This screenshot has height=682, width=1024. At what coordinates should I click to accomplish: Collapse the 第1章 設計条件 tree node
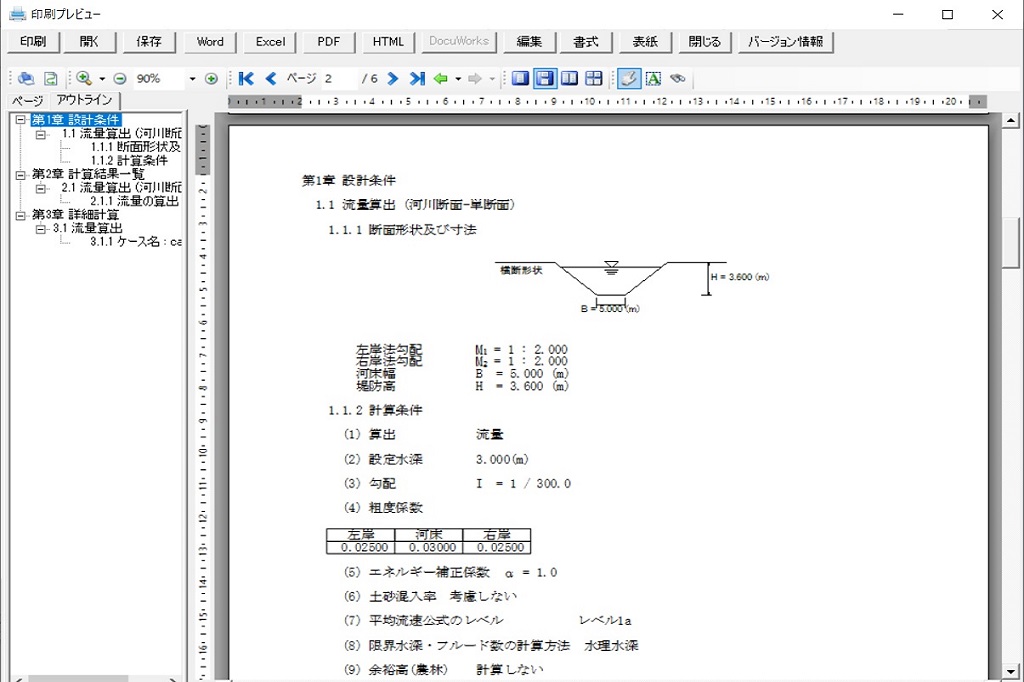tap(21, 120)
